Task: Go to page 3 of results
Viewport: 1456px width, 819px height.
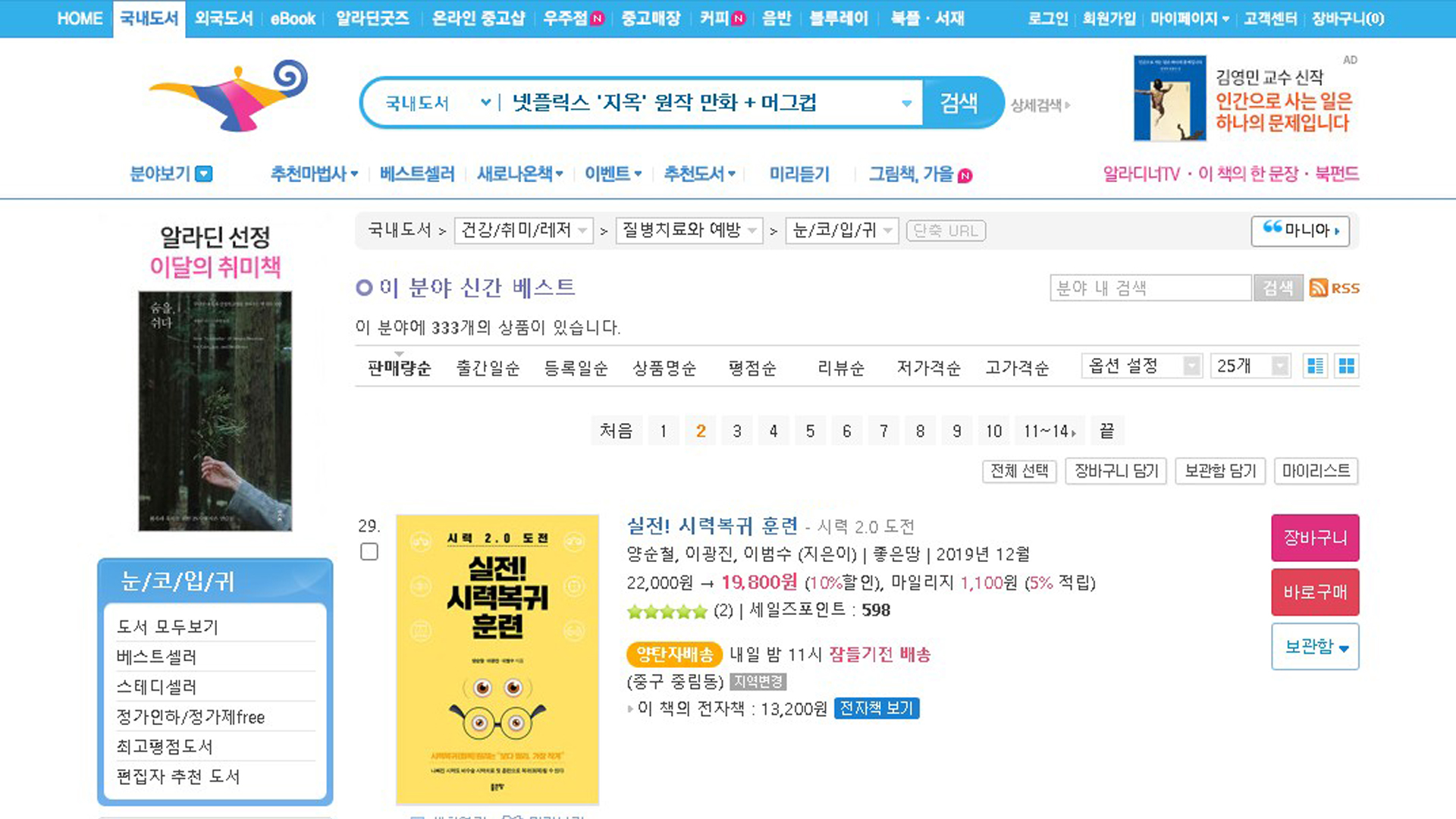Action: pyautogui.click(x=737, y=431)
